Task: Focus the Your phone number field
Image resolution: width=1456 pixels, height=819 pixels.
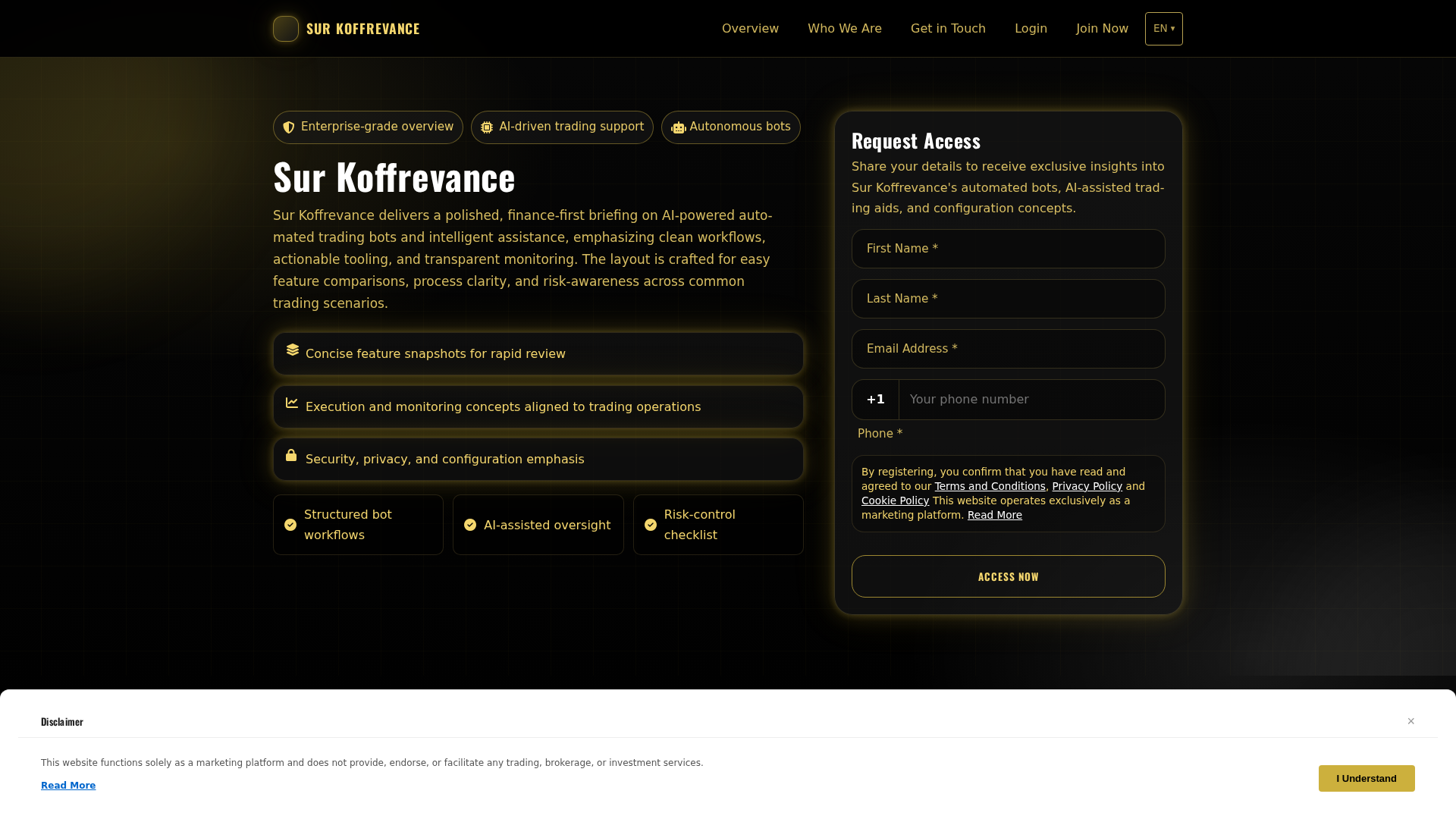Action: [x=1032, y=400]
